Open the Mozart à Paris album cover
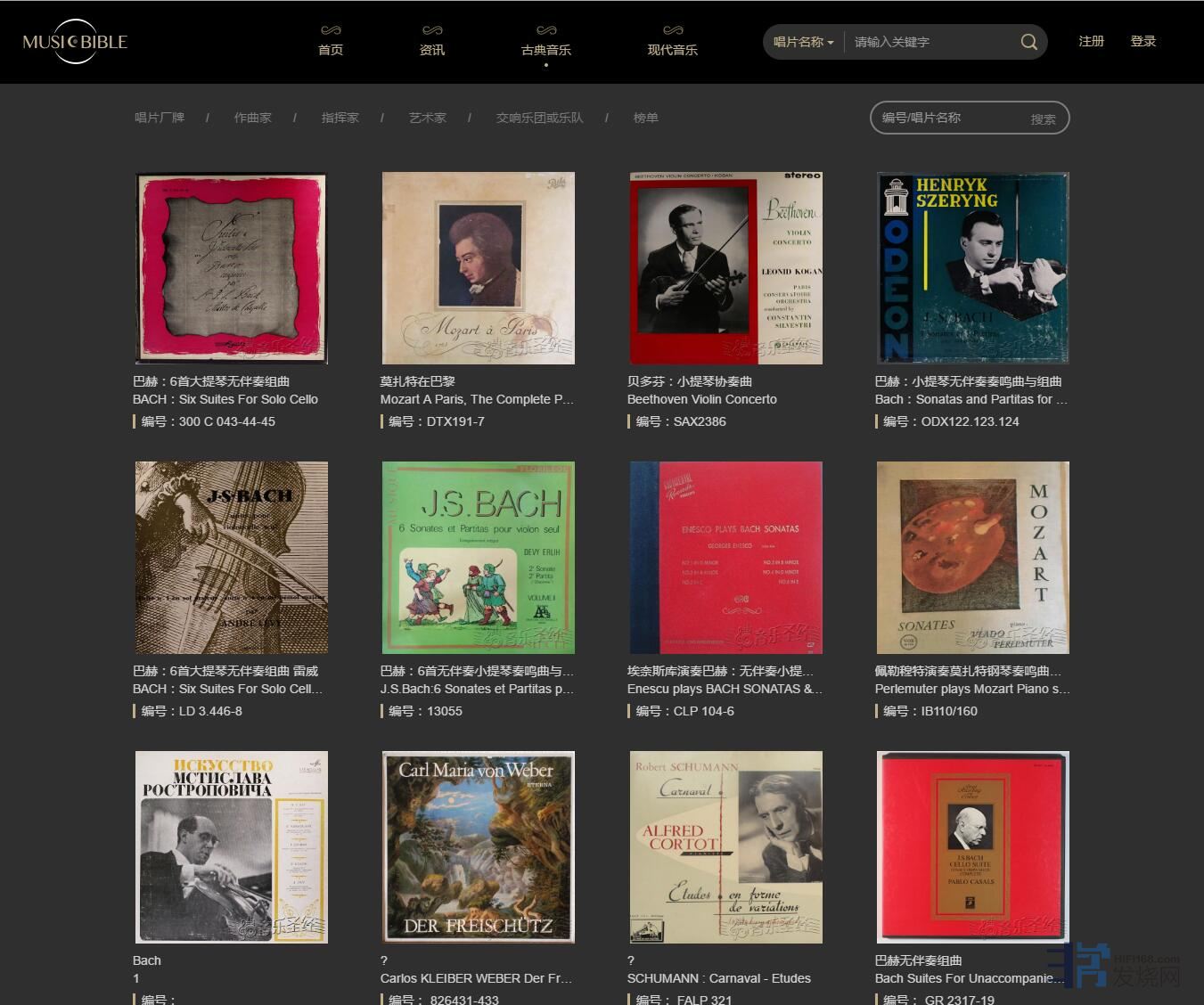 click(479, 268)
